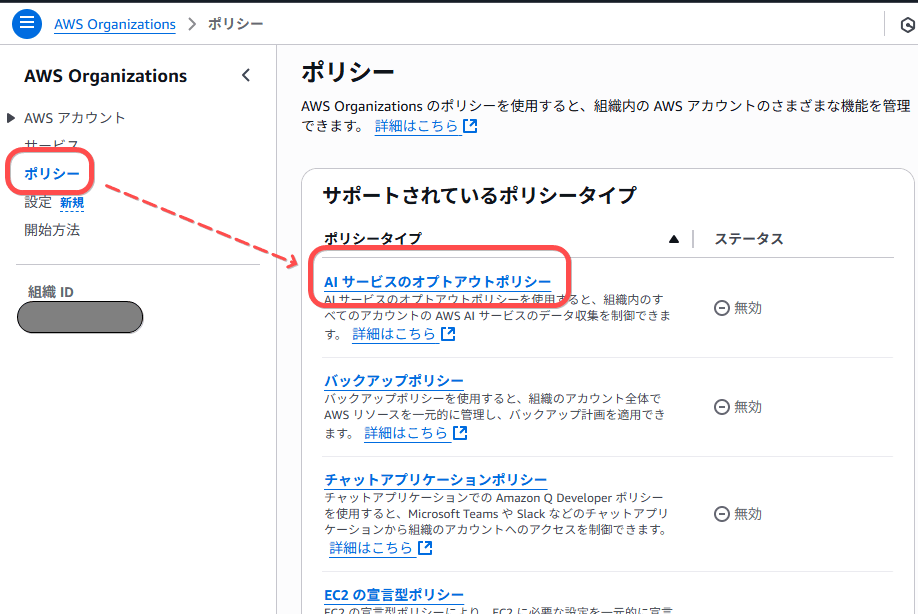Open 詳細はこちら for AI opt-out policy
Screen dimensions: 918x614
pyautogui.click(x=394, y=334)
